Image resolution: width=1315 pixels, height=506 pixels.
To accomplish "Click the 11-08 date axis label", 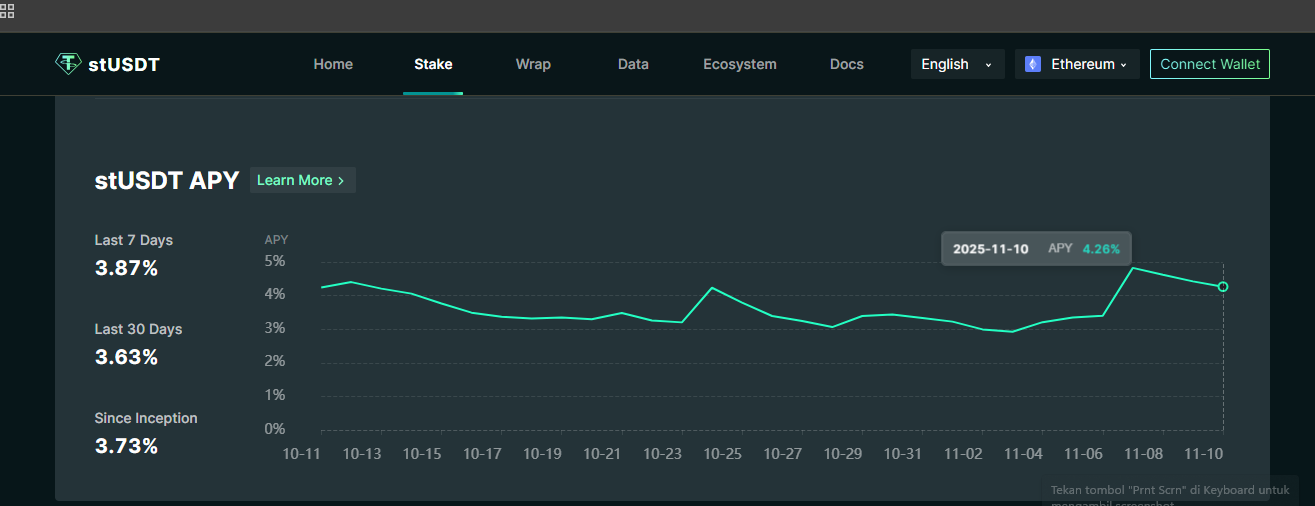I will [1143, 454].
